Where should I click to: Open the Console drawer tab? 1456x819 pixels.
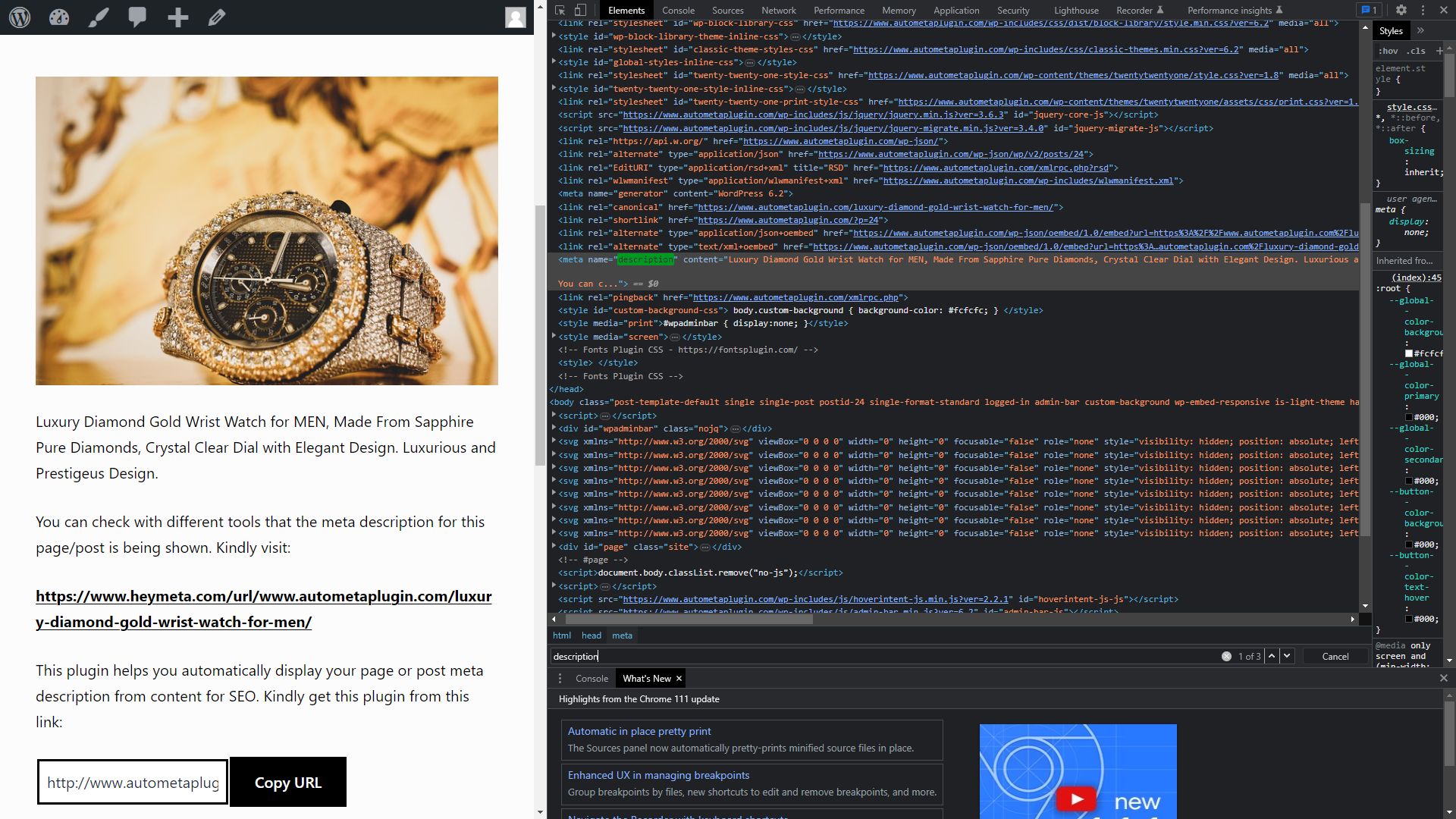[591, 679]
